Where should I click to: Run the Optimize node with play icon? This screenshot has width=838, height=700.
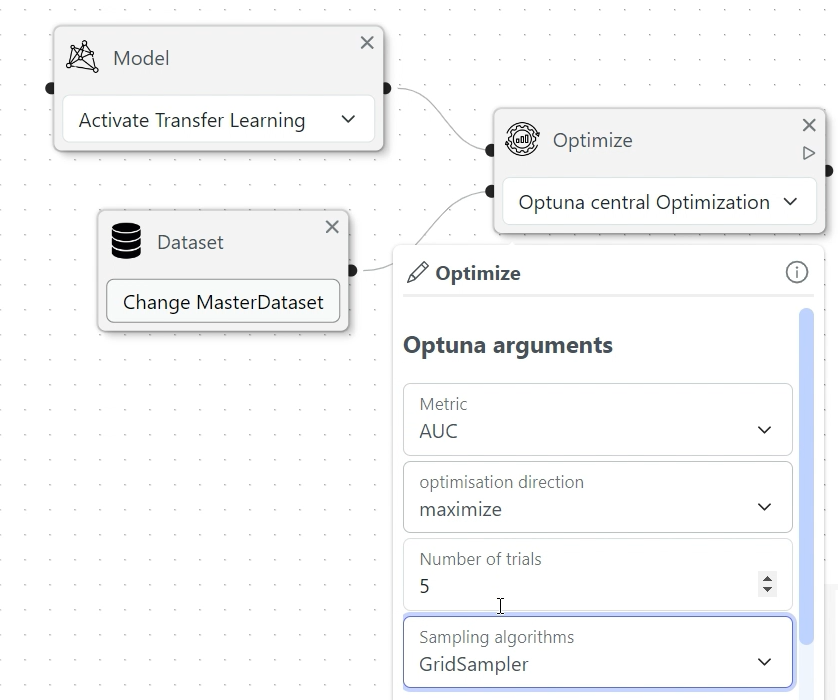[x=809, y=153]
